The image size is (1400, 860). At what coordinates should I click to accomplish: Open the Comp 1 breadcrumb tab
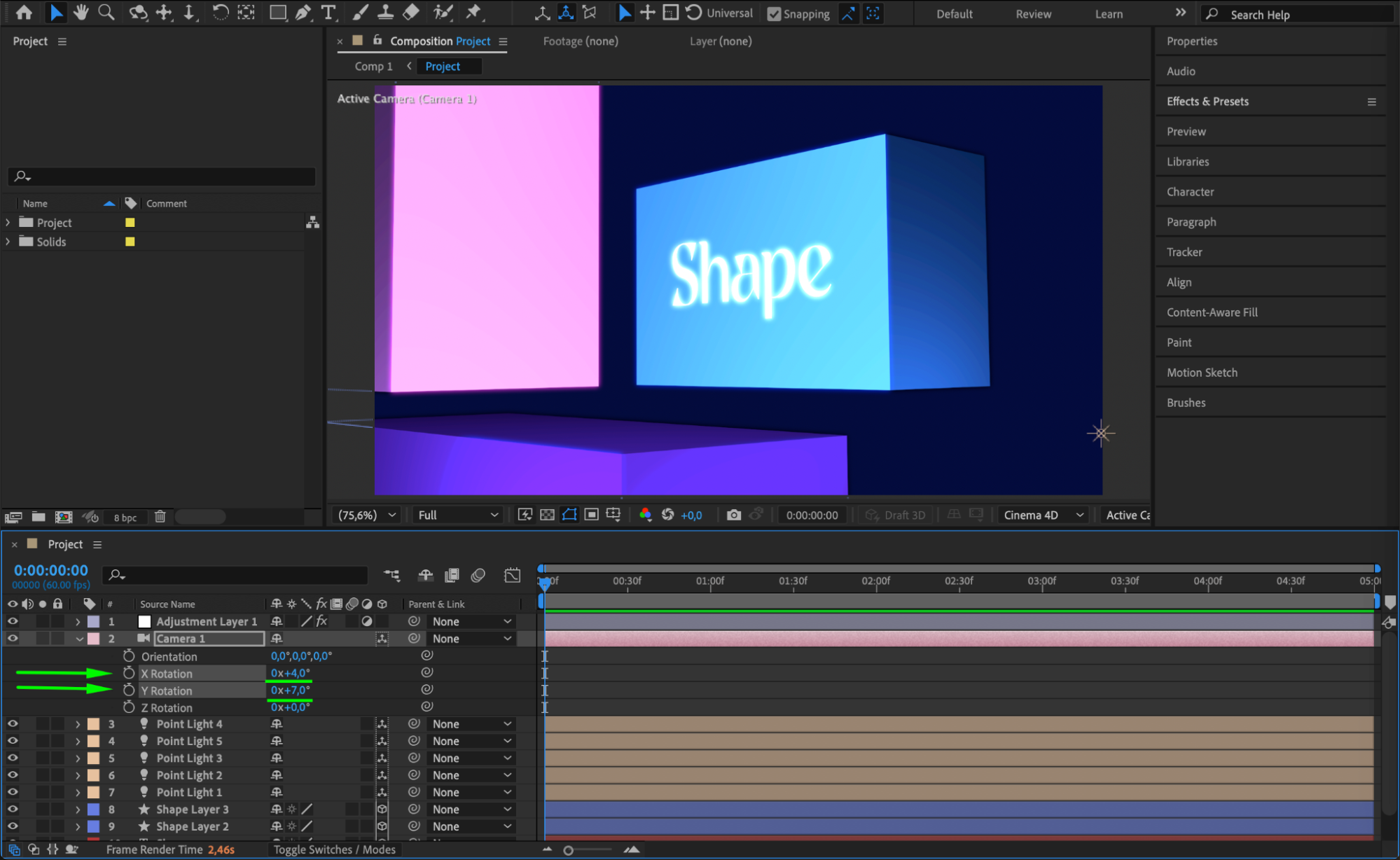(x=373, y=67)
